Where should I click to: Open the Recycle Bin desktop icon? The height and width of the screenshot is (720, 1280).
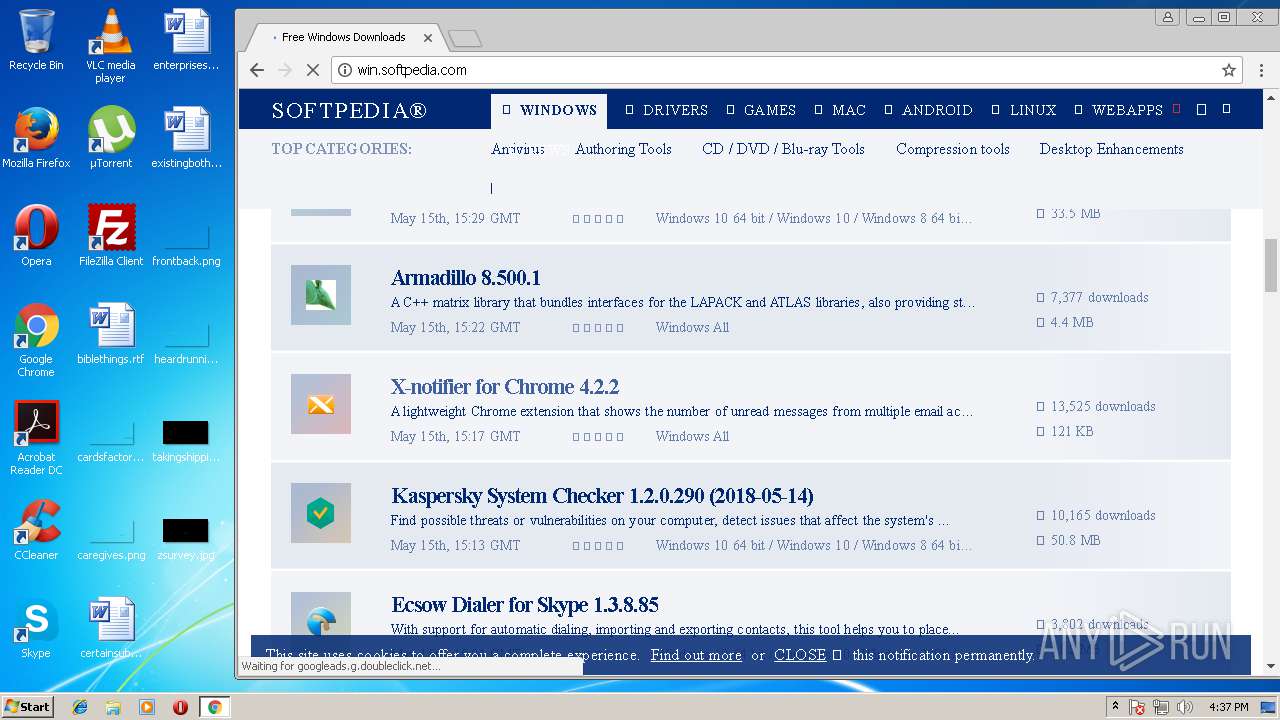point(36,40)
